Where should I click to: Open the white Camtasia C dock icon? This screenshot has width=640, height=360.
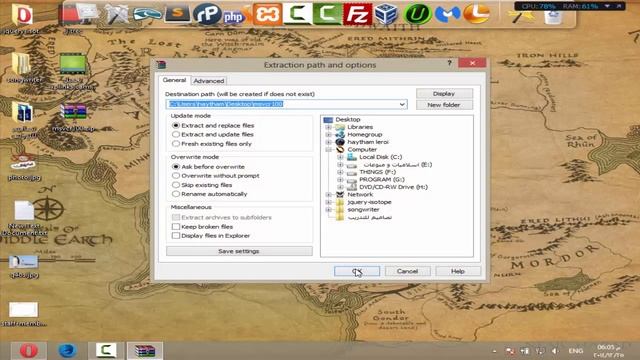pyautogui.click(x=298, y=13)
